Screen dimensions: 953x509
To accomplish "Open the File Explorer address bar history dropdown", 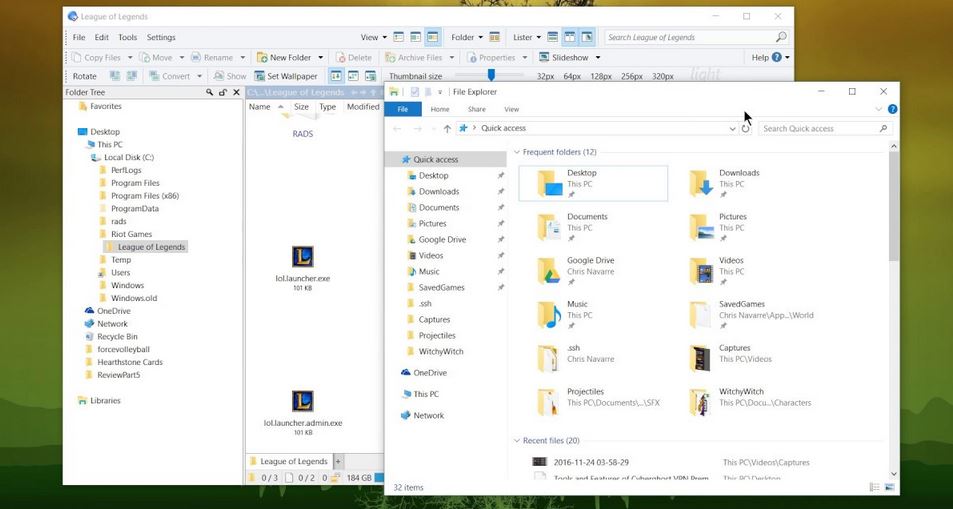I will [732, 128].
